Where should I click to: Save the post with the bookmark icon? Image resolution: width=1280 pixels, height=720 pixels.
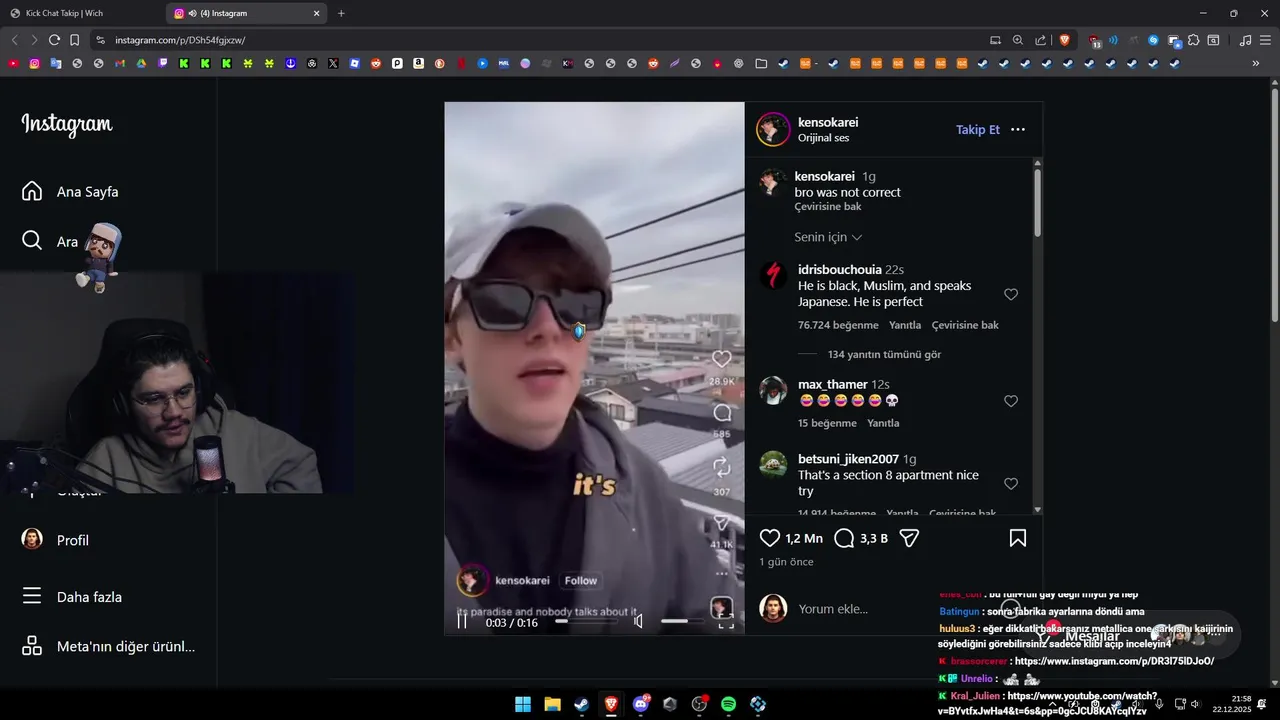point(1017,538)
